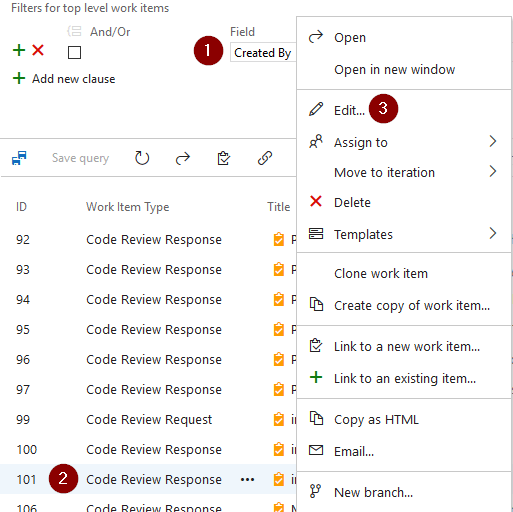The height and width of the screenshot is (512, 513).
Task: Click the ID column header
Action: pos(21,207)
